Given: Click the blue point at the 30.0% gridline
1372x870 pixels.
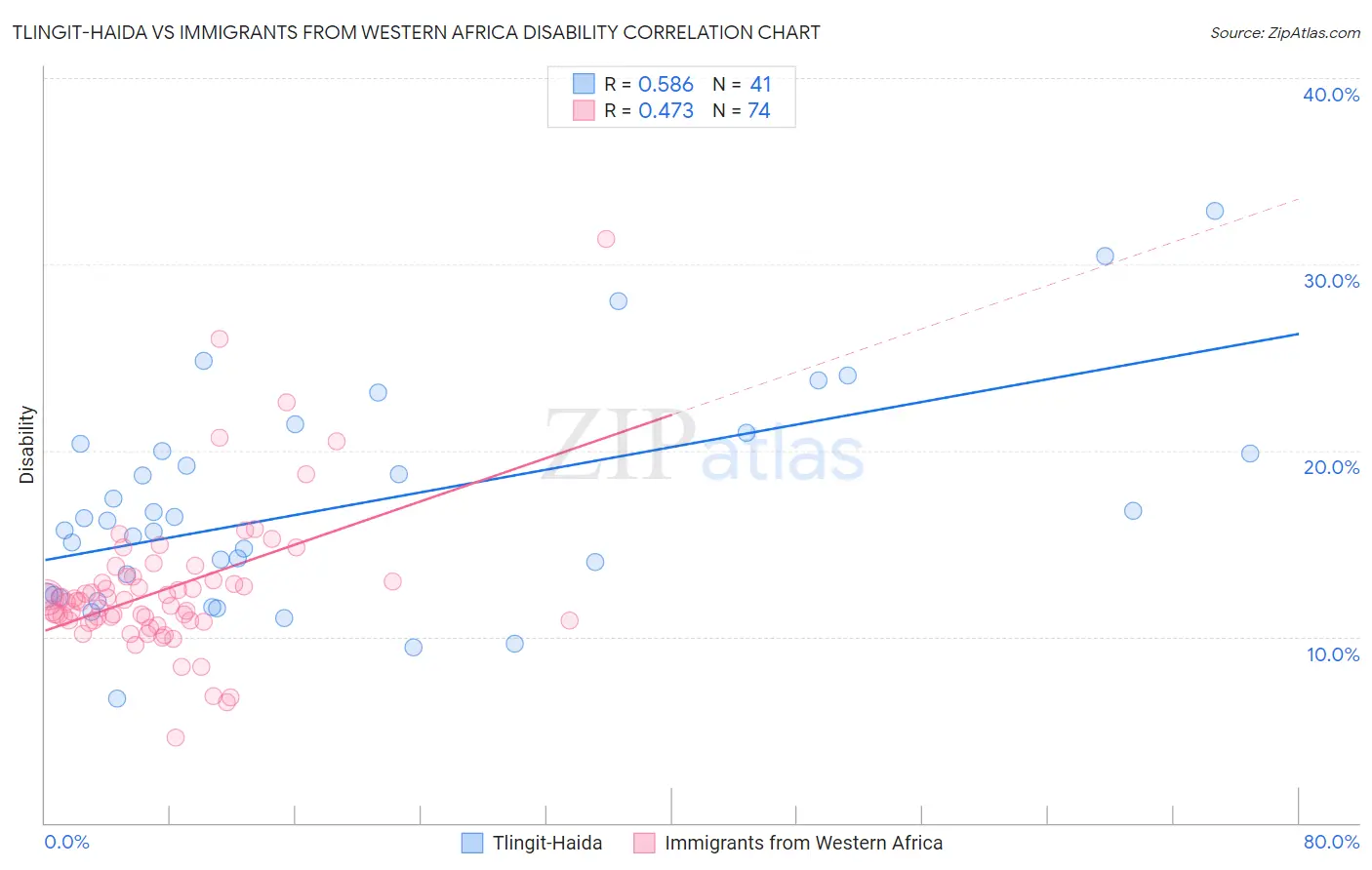Looking at the screenshot, I should click(1105, 257).
